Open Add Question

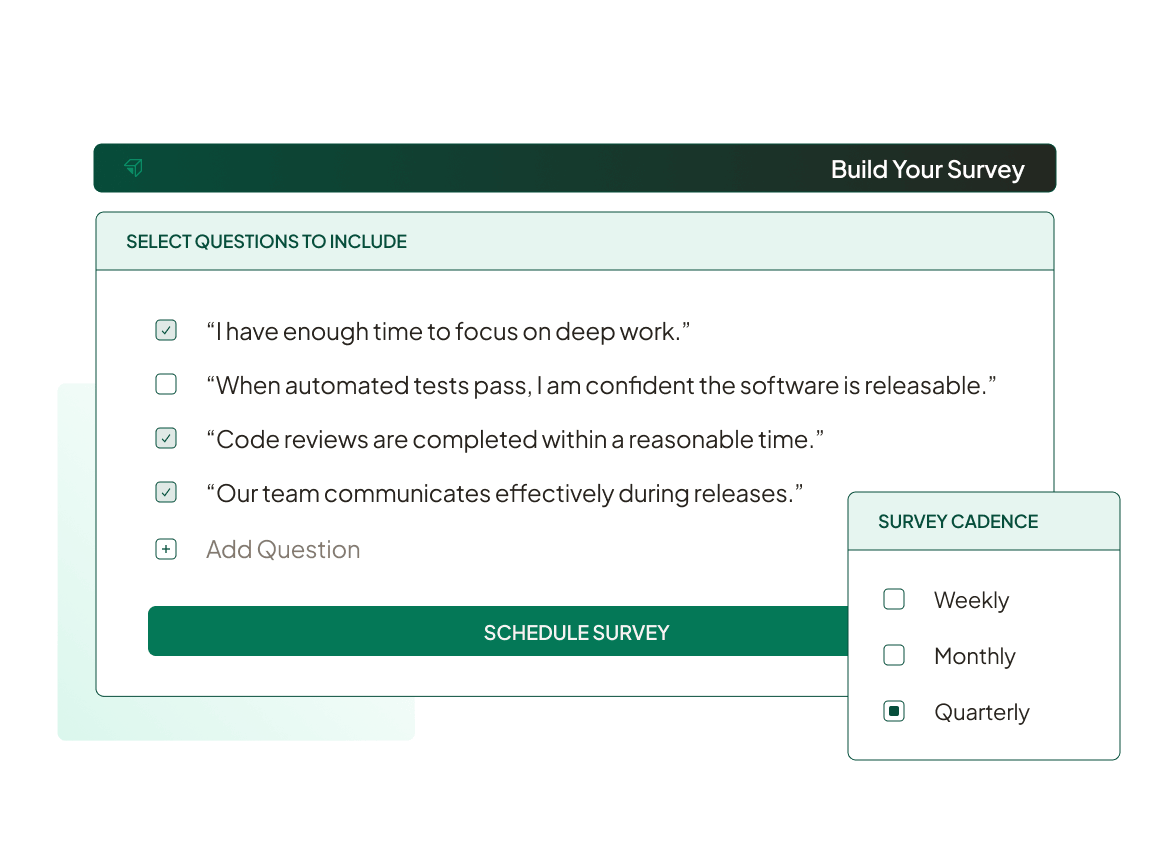pyautogui.click(x=283, y=548)
